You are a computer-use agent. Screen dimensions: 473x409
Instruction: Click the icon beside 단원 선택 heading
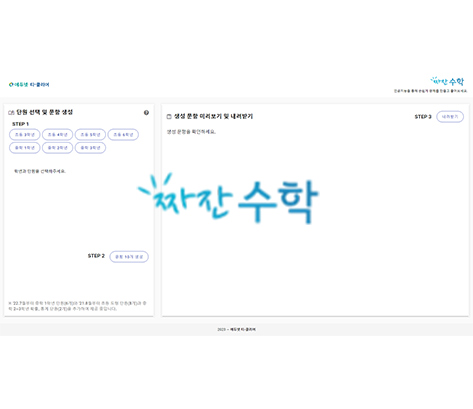(x=11, y=113)
